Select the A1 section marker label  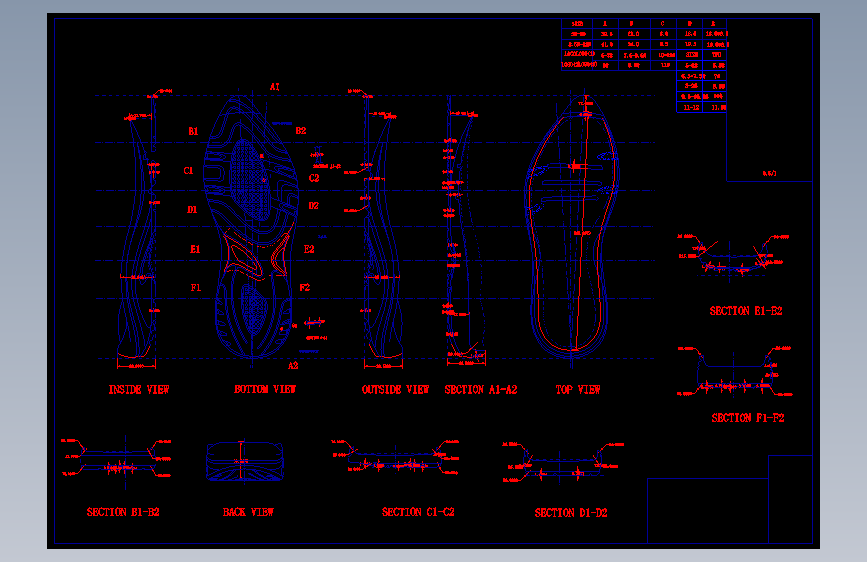click(275, 87)
